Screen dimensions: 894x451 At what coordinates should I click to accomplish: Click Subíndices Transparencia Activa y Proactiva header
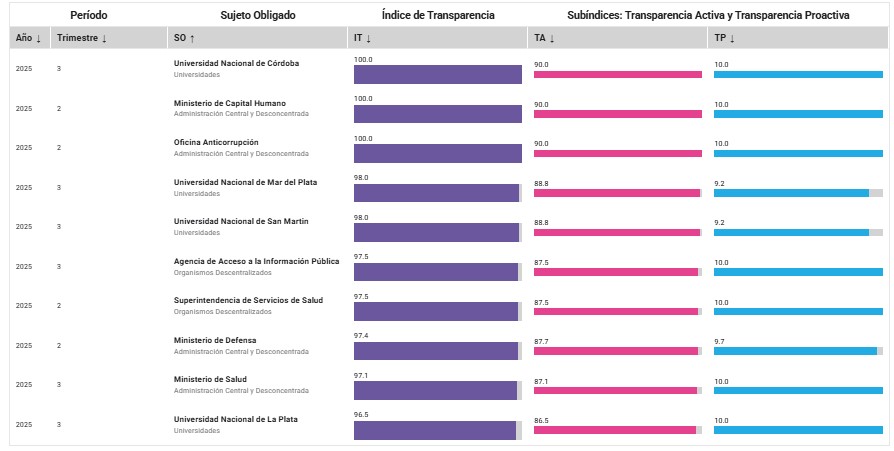708,15
